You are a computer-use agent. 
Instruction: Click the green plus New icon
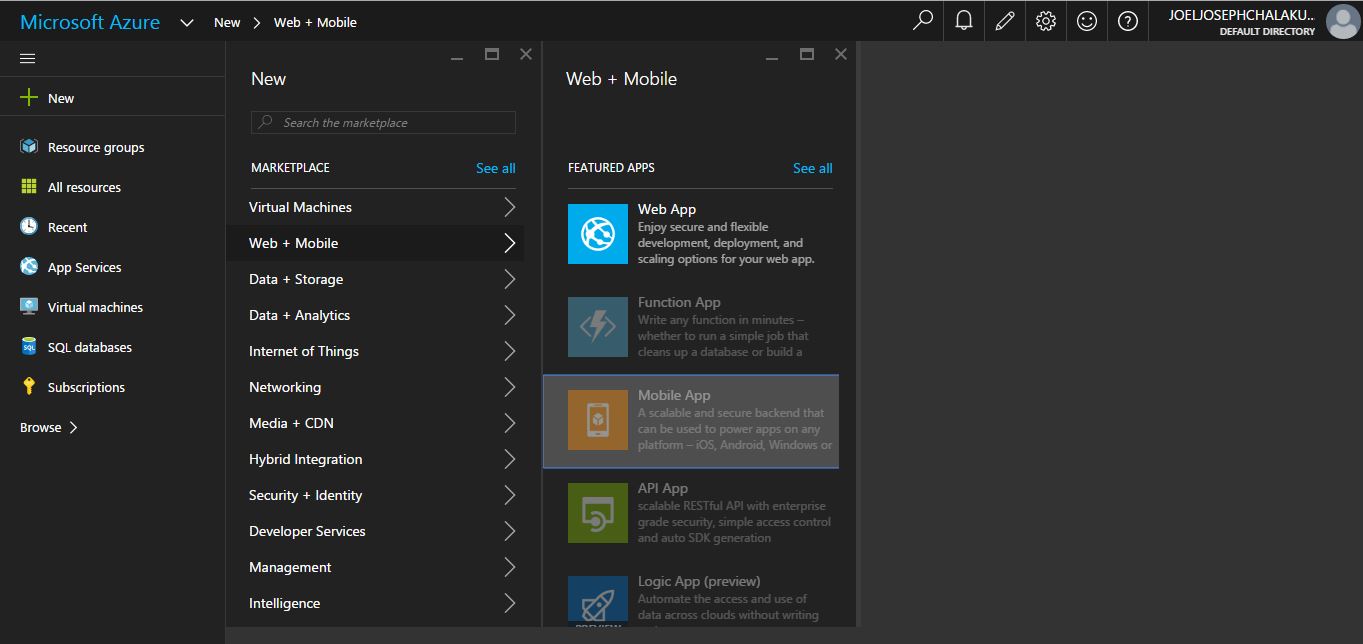[29, 98]
